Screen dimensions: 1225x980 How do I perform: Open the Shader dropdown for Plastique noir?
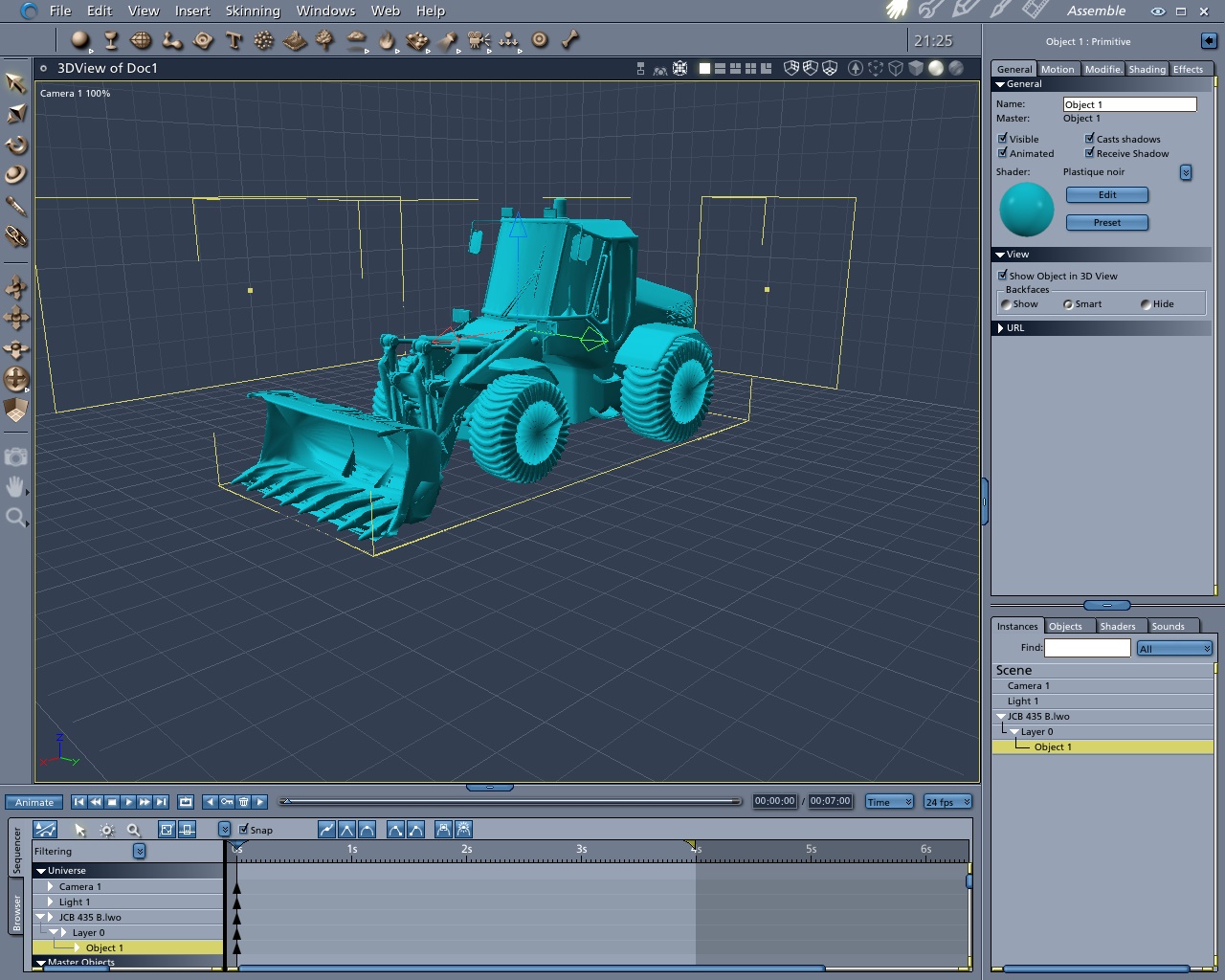(1186, 172)
